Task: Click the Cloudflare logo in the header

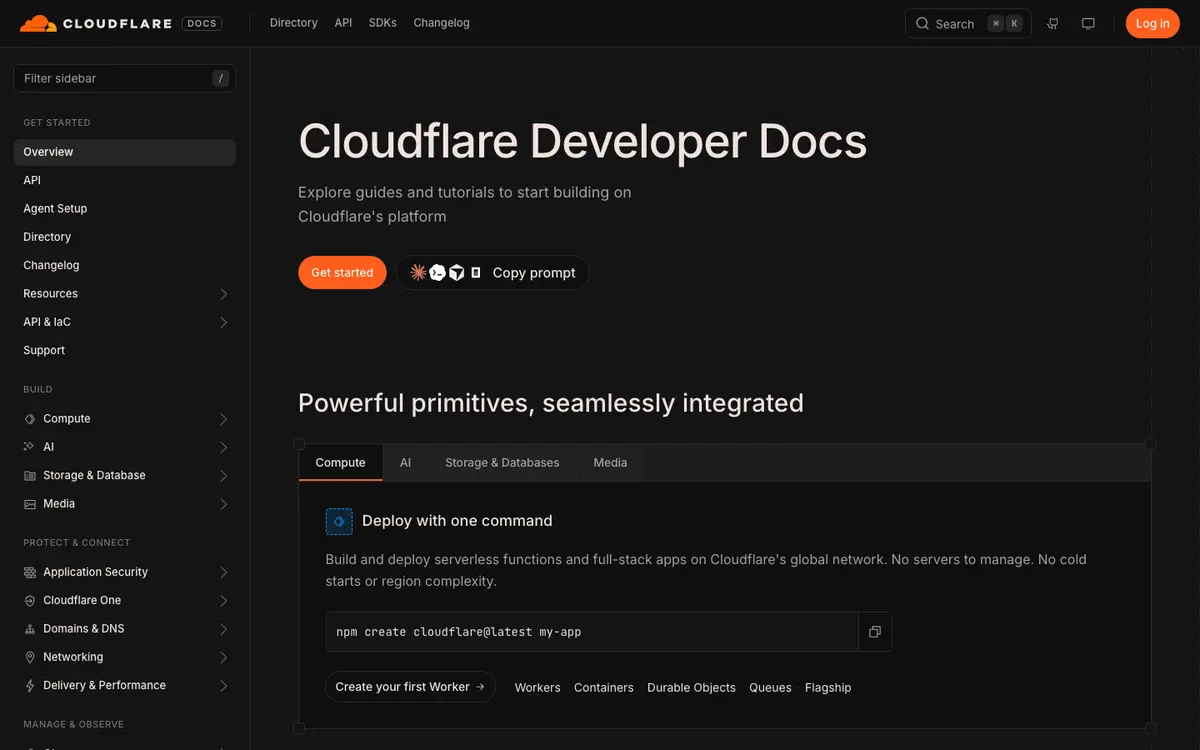Action: click(97, 23)
